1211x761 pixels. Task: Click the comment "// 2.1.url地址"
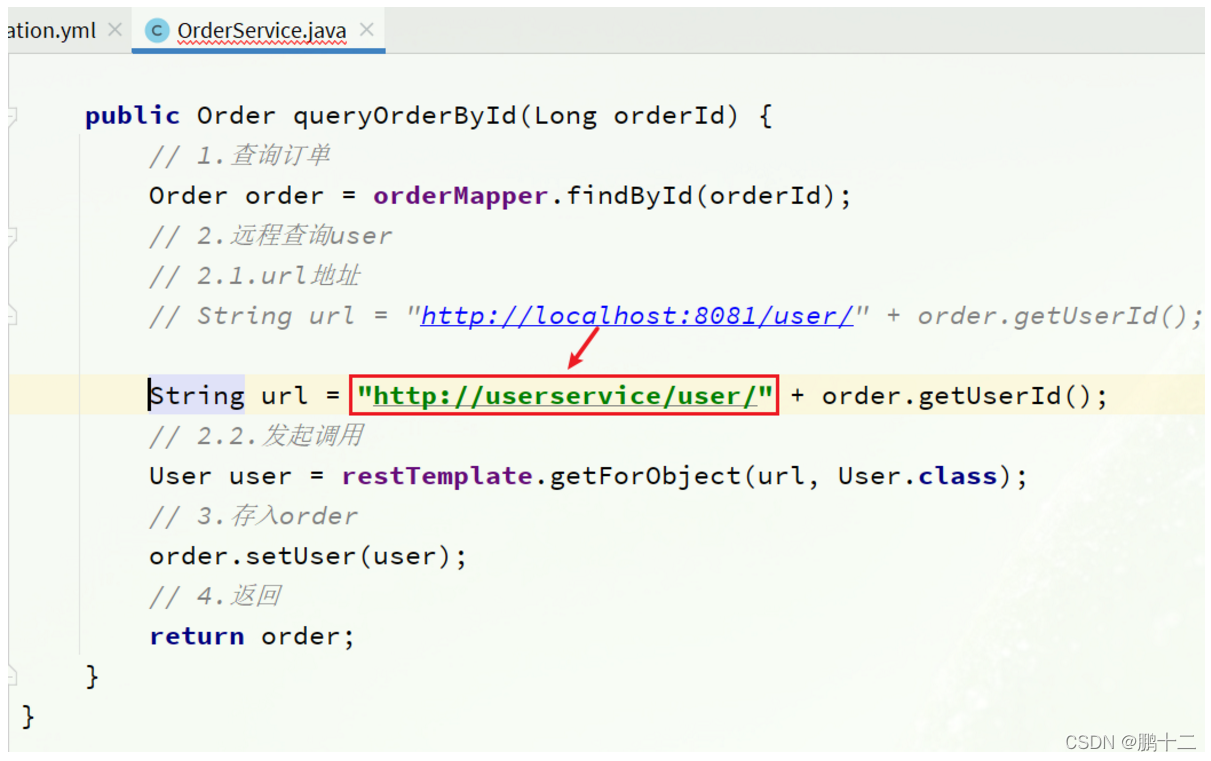pos(255,276)
